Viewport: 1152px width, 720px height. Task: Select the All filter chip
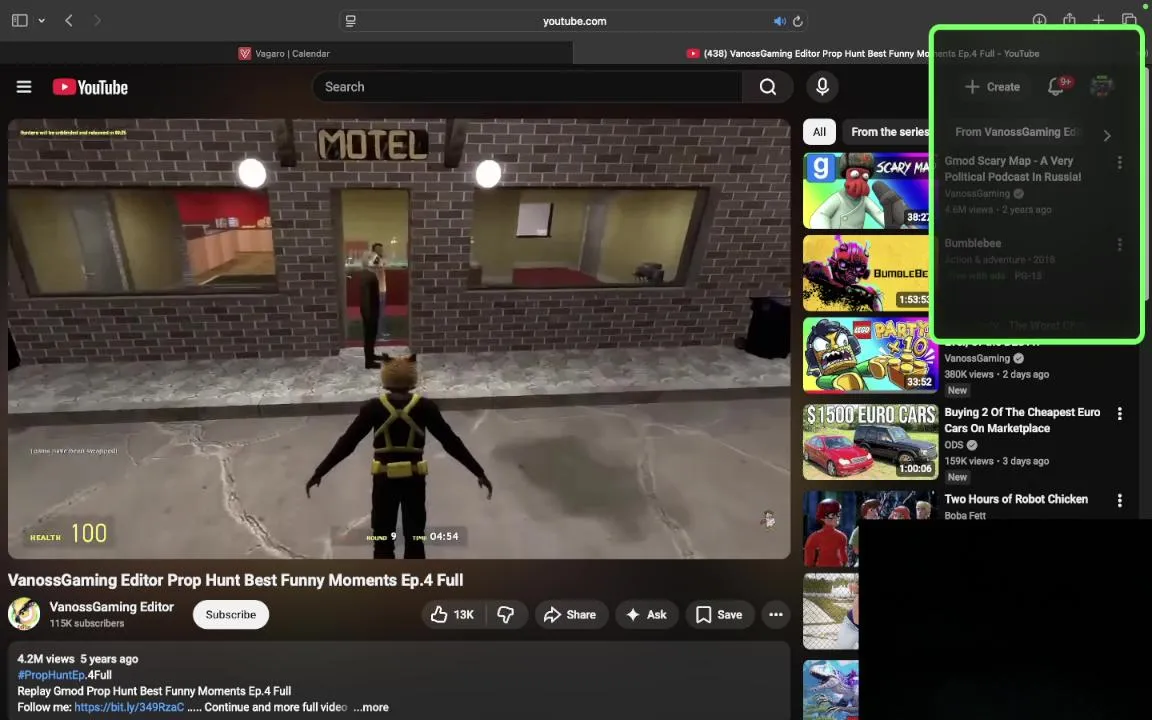pyautogui.click(x=819, y=132)
